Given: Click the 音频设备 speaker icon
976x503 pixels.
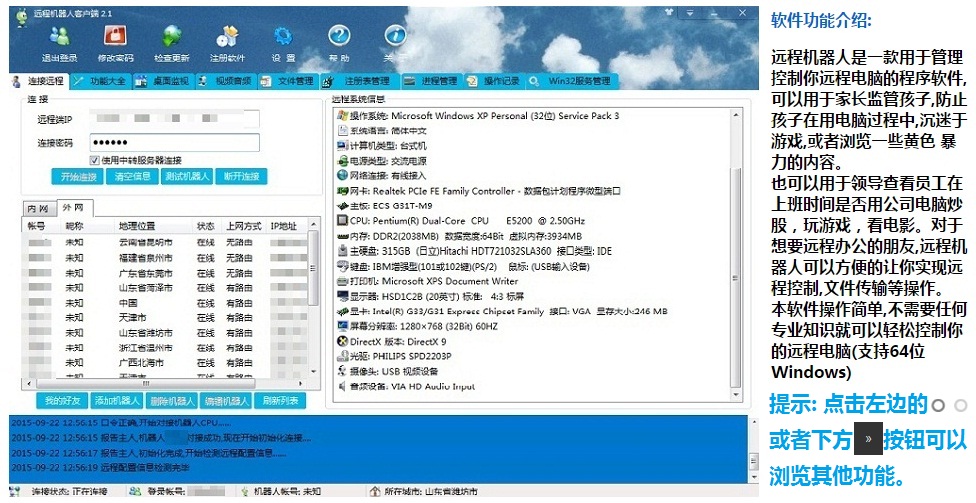Looking at the screenshot, I should (342, 386).
